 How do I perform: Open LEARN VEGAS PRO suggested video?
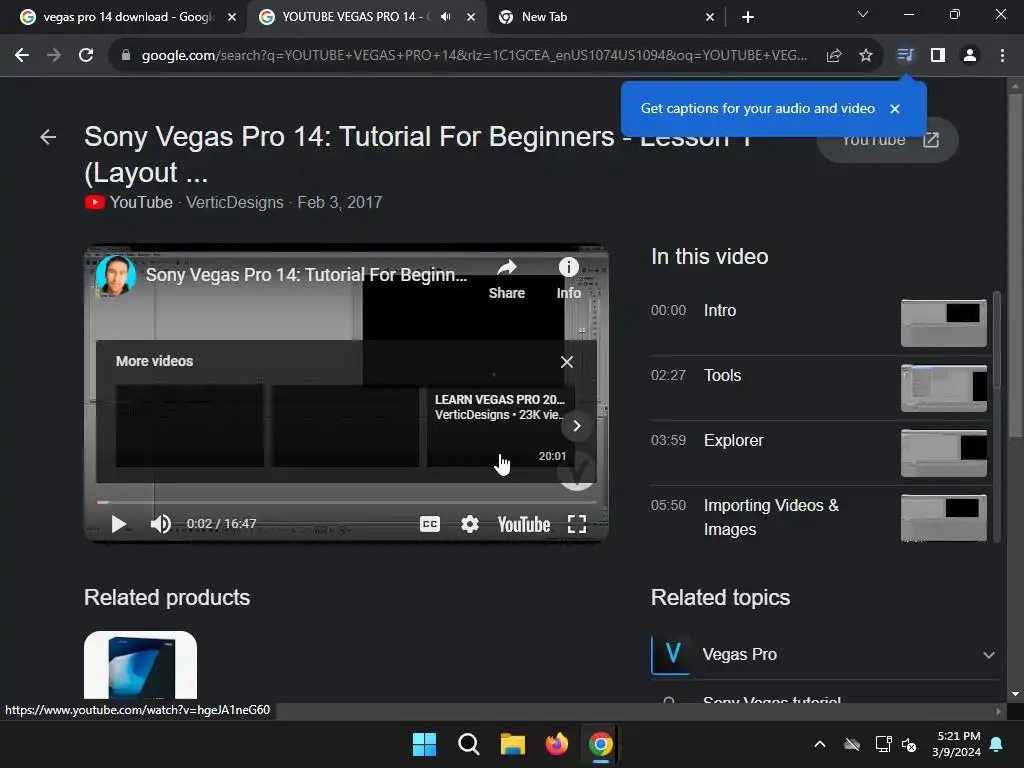click(501, 426)
